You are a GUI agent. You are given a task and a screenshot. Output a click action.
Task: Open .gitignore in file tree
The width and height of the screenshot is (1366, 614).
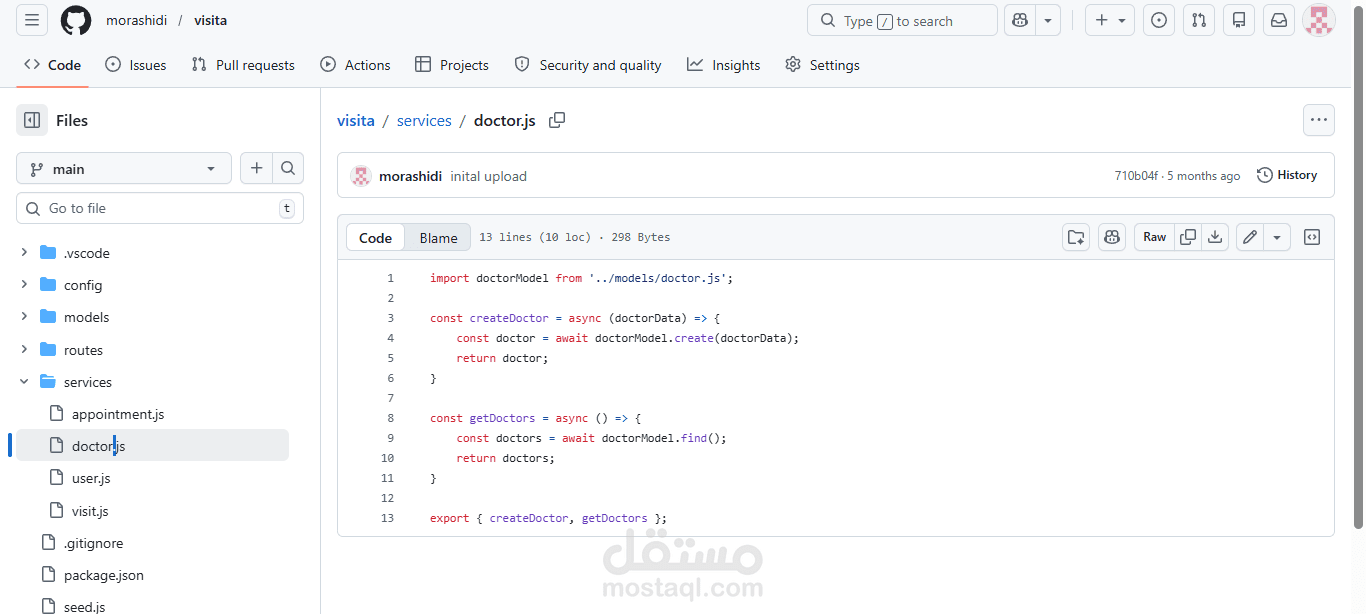[93, 543]
